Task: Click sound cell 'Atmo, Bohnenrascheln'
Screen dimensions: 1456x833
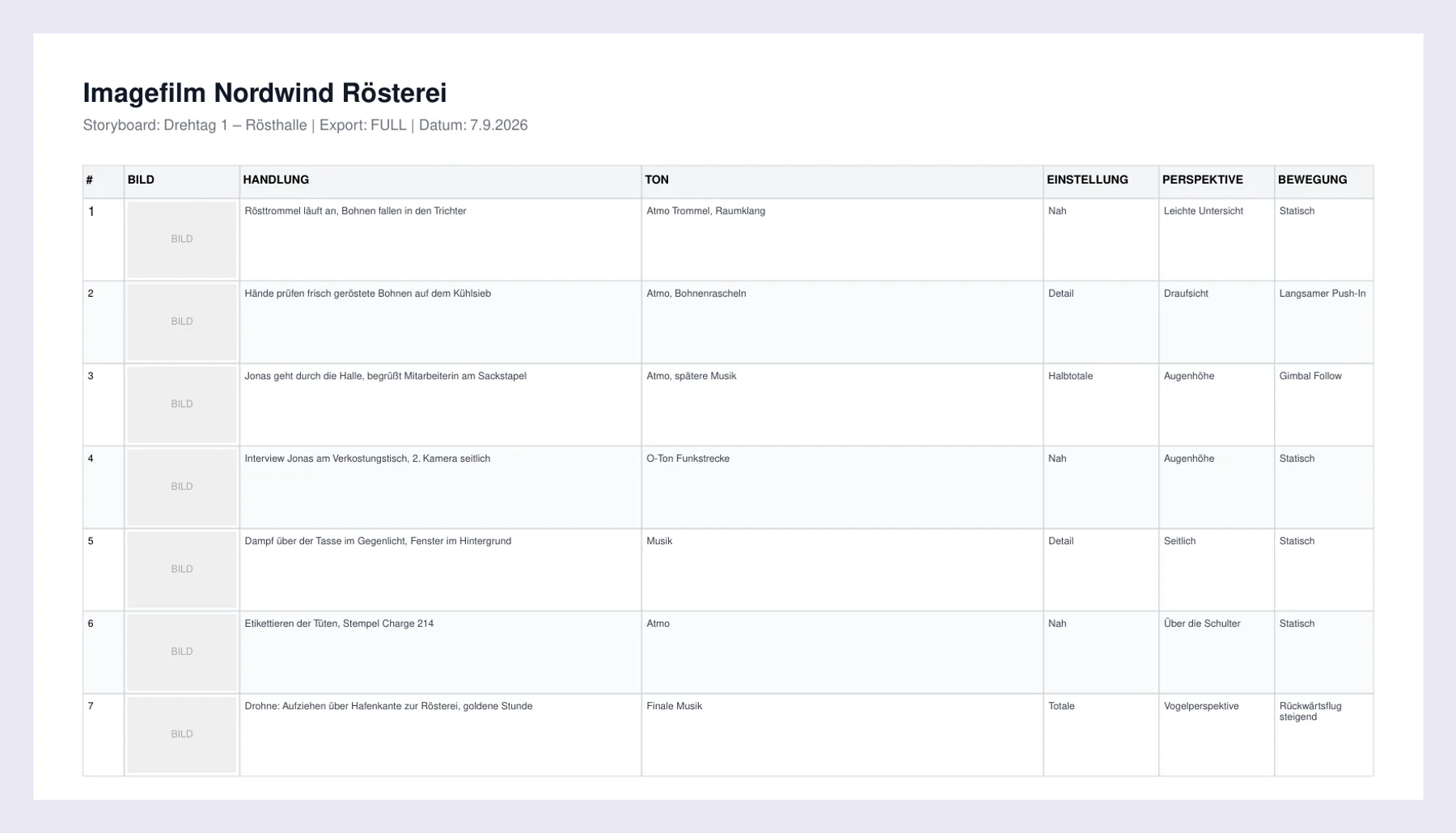Action: pyautogui.click(x=842, y=322)
